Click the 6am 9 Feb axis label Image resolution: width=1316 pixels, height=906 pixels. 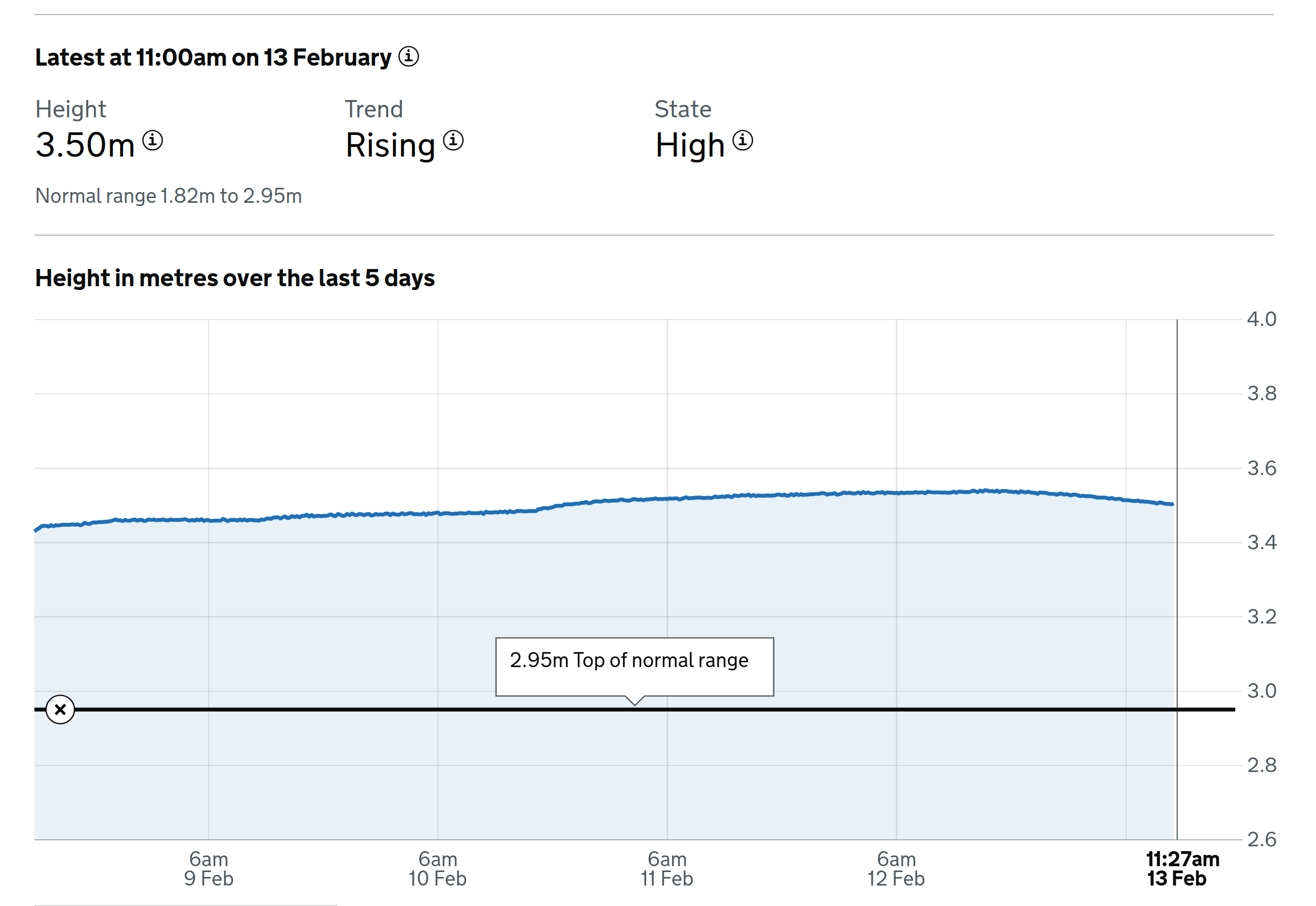coord(208,868)
